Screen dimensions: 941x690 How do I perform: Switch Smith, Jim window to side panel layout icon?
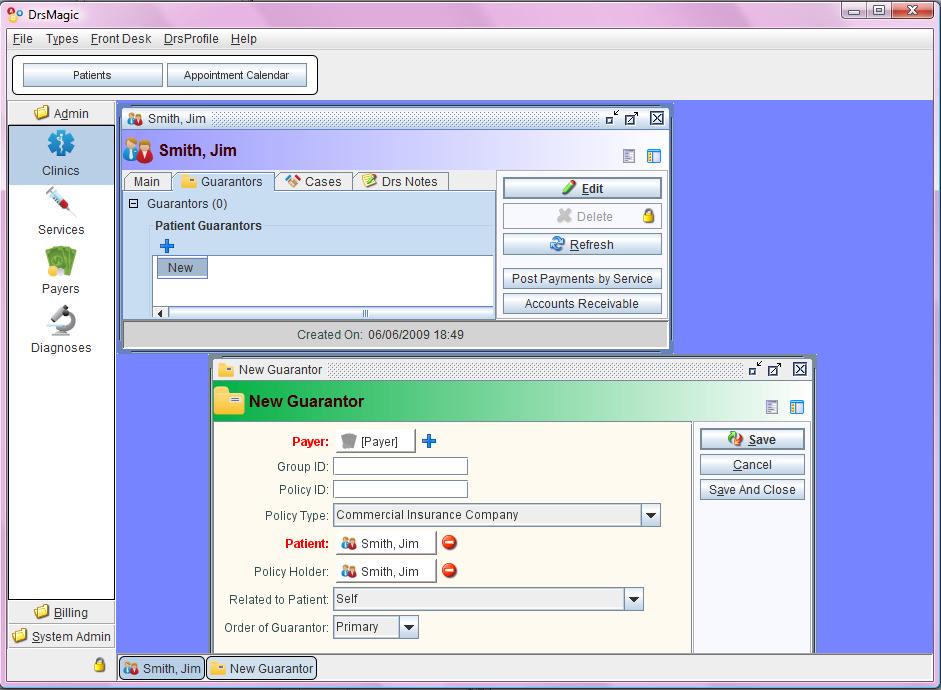[654, 156]
